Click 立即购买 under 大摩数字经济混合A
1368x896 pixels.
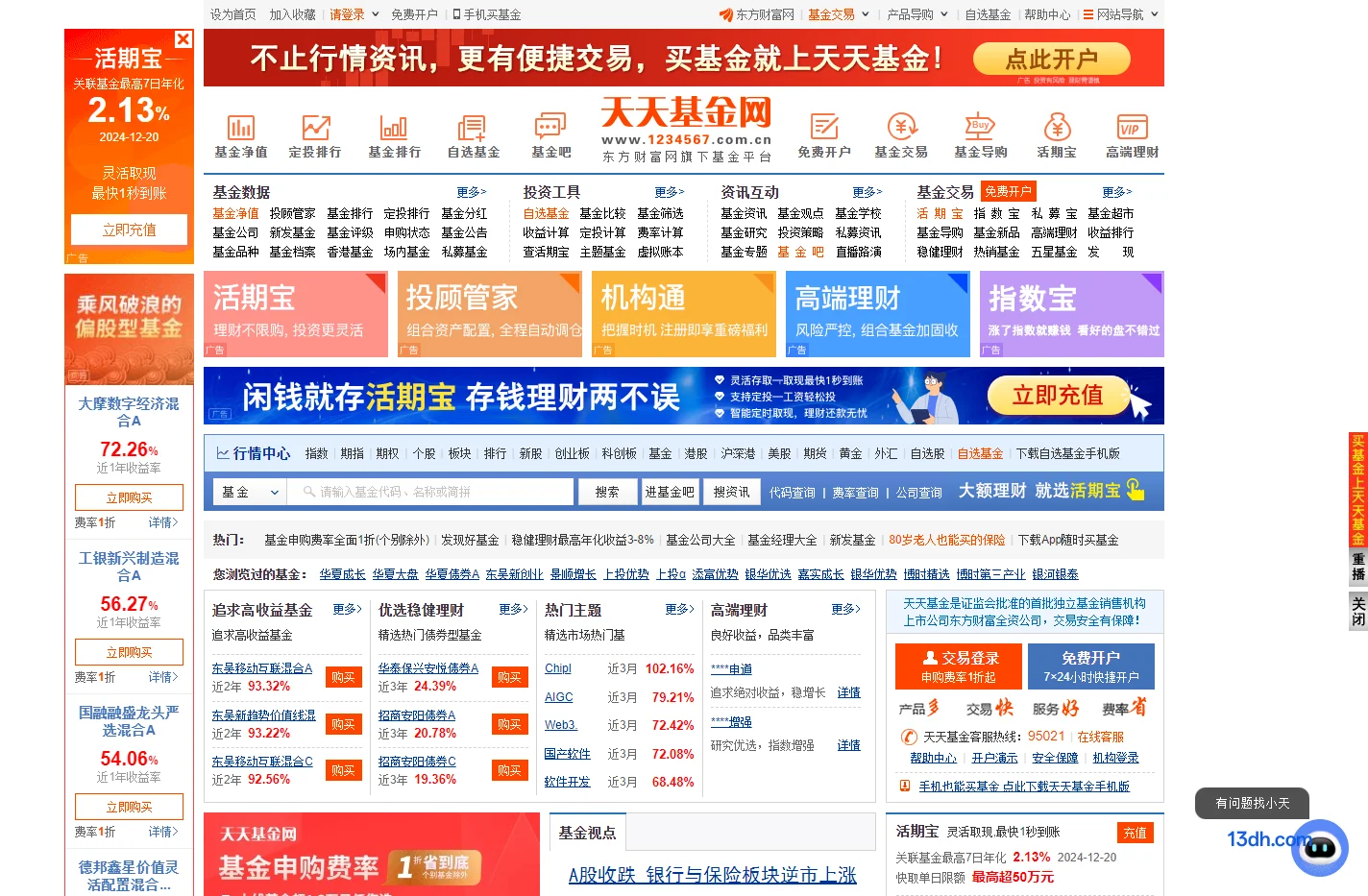coord(129,497)
